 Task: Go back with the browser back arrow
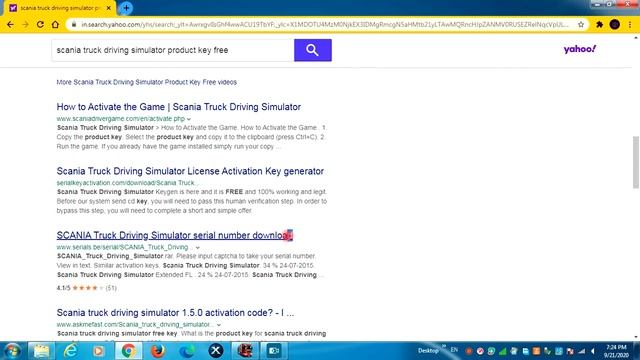tap(10, 24)
